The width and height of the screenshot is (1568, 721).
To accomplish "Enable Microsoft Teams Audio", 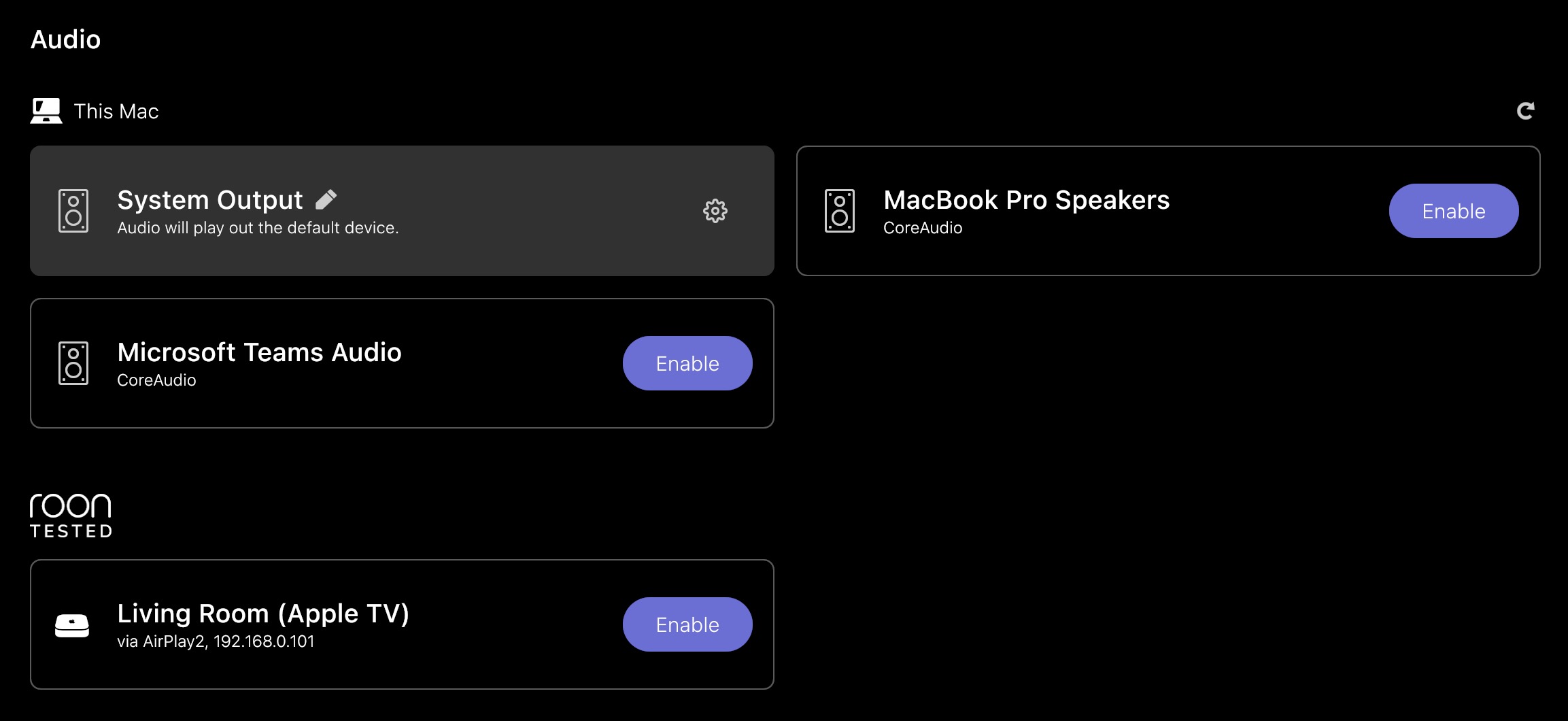I will tap(687, 363).
